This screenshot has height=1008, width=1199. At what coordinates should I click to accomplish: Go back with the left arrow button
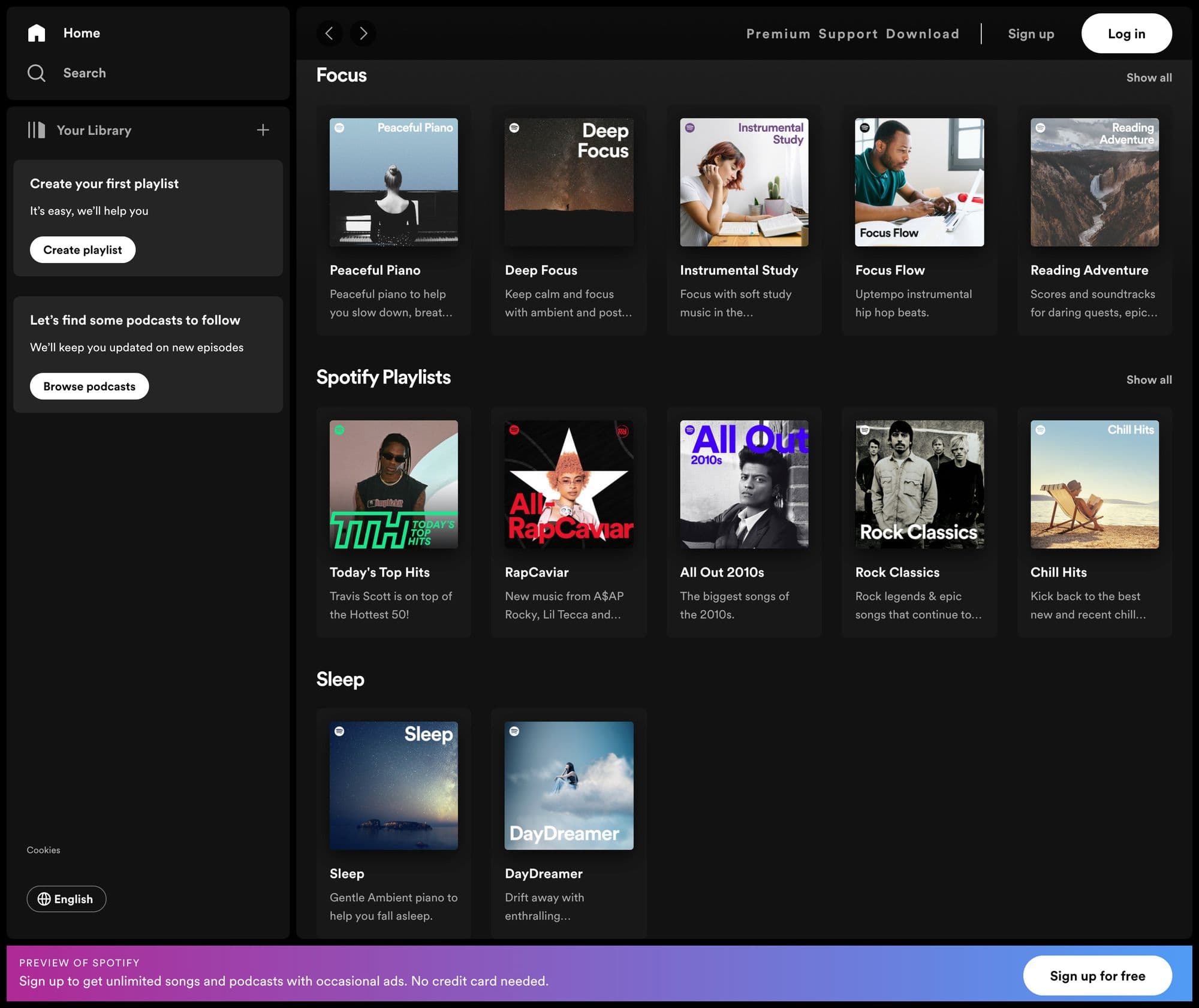pos(329,34)
